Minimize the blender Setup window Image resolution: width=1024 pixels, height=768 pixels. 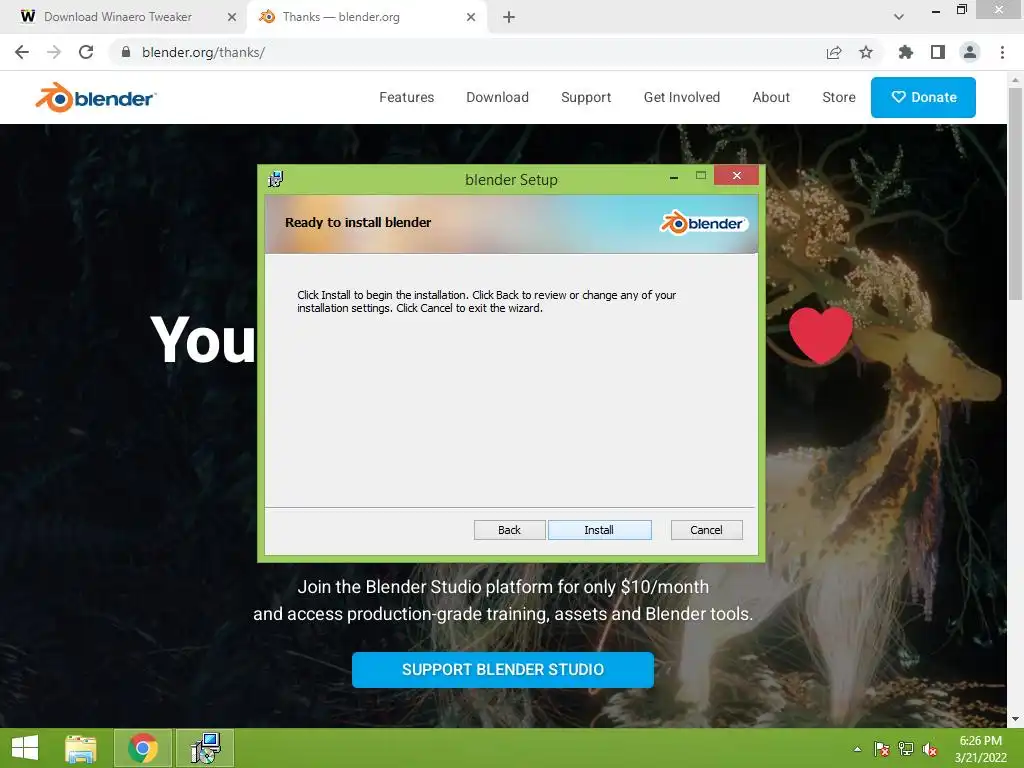(673, 176)
